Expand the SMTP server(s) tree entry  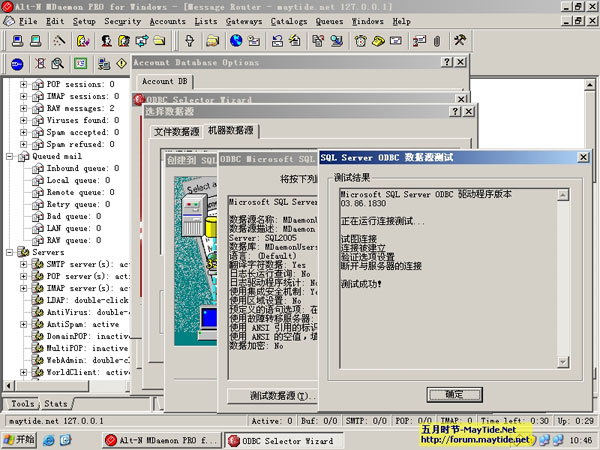(24, 265)
